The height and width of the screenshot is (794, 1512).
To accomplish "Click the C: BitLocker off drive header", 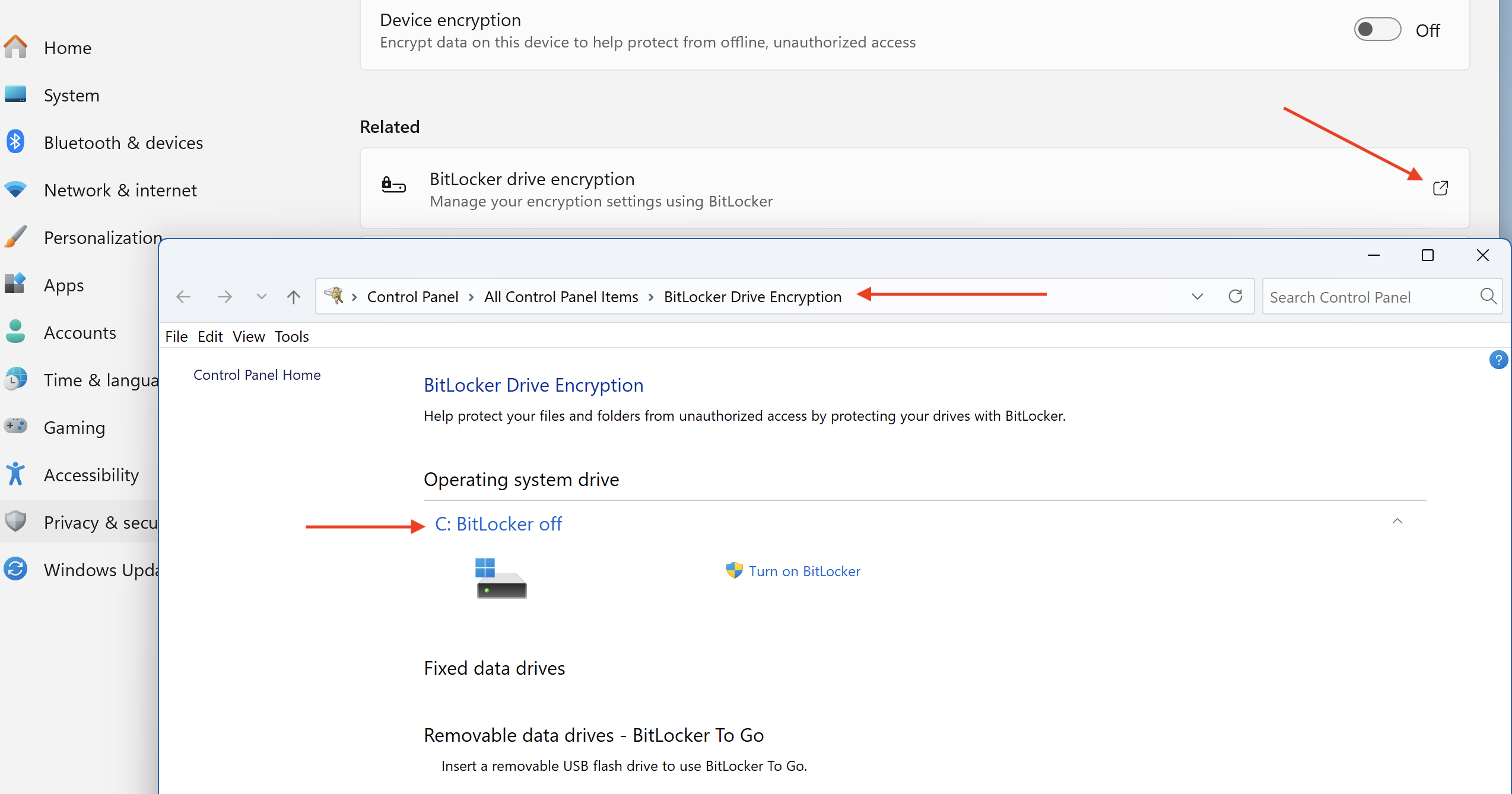I will pos(498,524).
